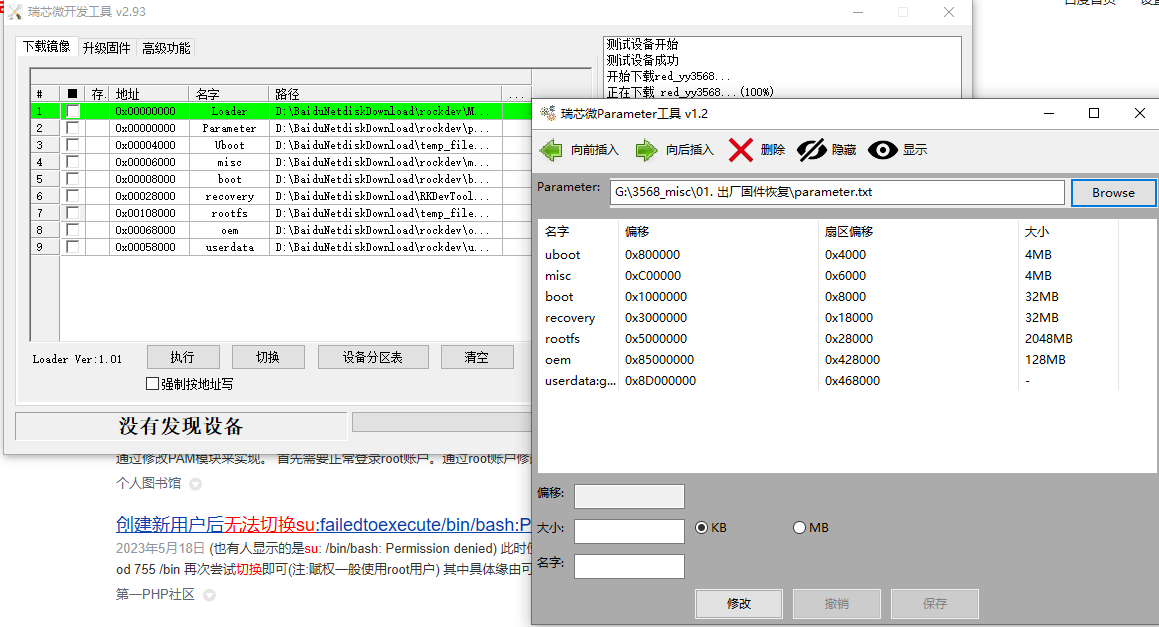
Task: Tick the checkbox in Loader row
Action: 72,111
